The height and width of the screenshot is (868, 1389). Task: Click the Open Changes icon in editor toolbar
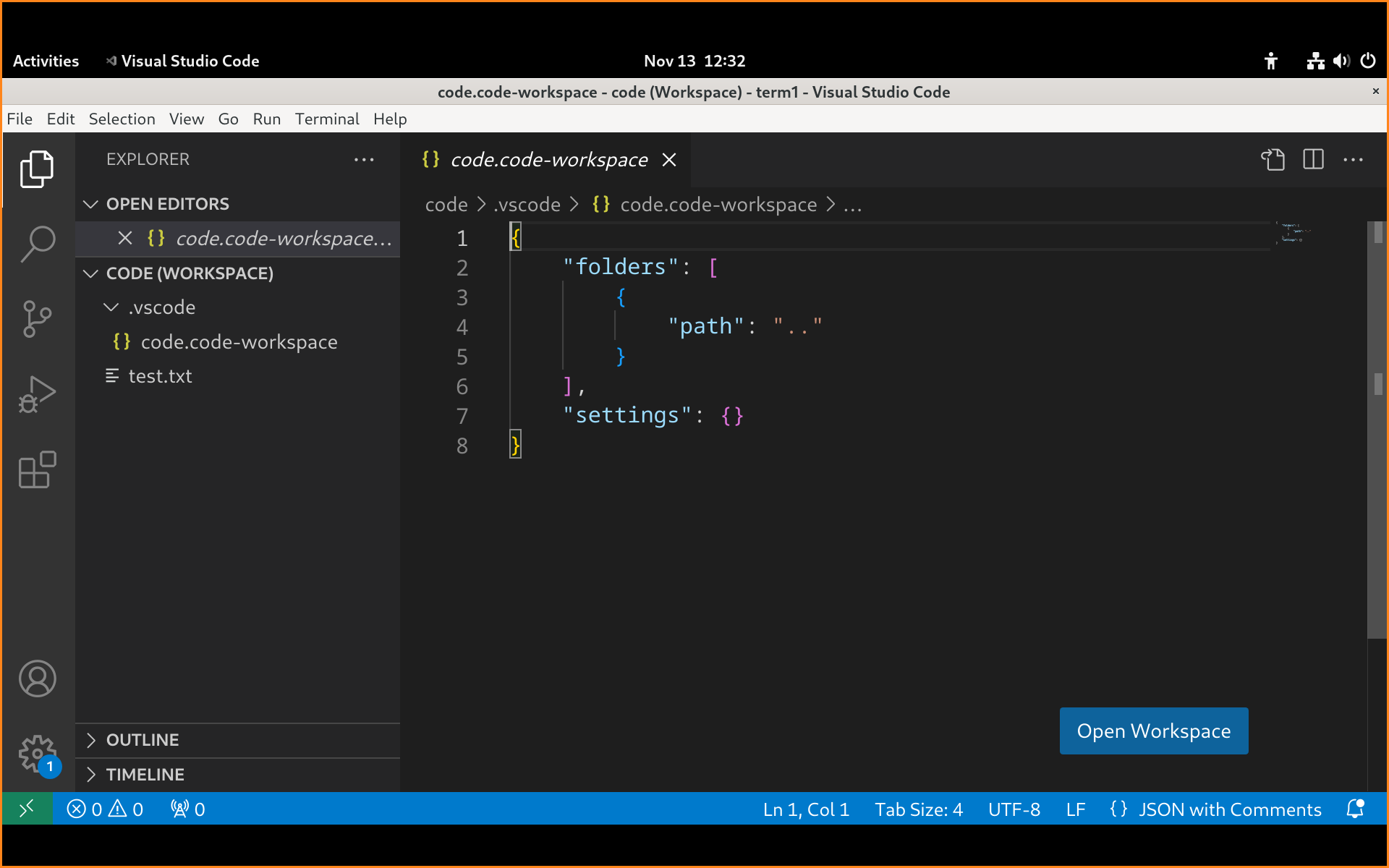[x=1273, y=159]
